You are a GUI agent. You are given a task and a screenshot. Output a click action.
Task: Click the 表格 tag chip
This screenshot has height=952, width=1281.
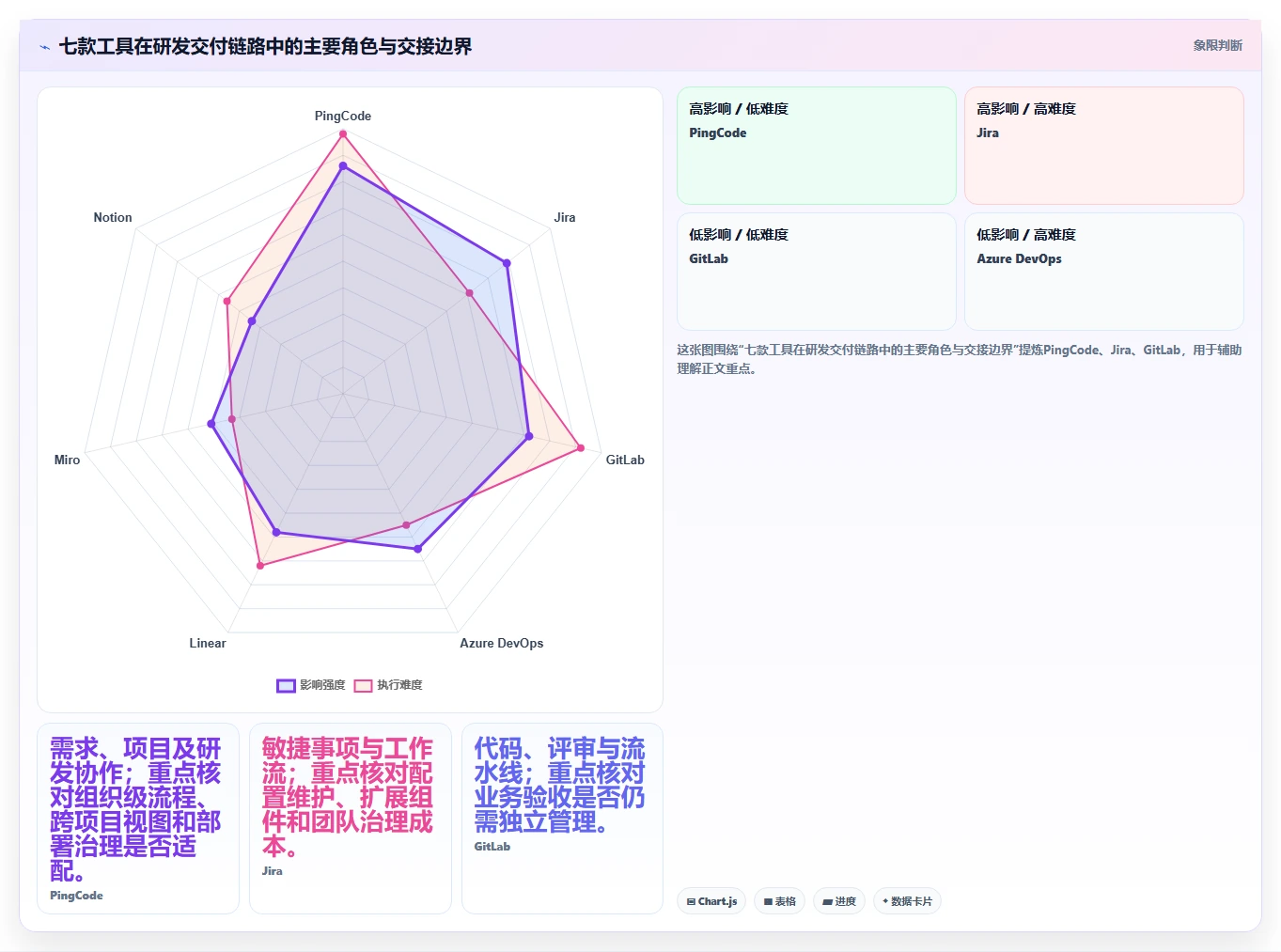pyautogui.click(x=779, y=901)
